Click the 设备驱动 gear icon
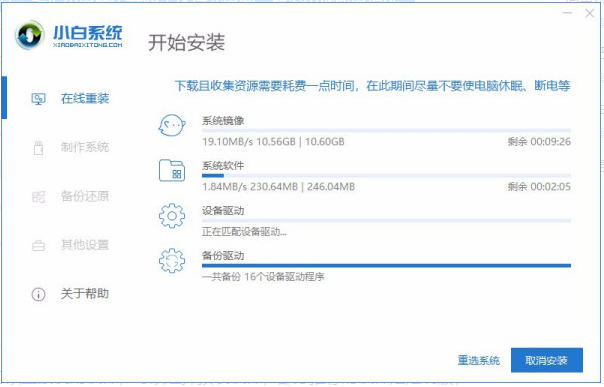 [172, 216]
